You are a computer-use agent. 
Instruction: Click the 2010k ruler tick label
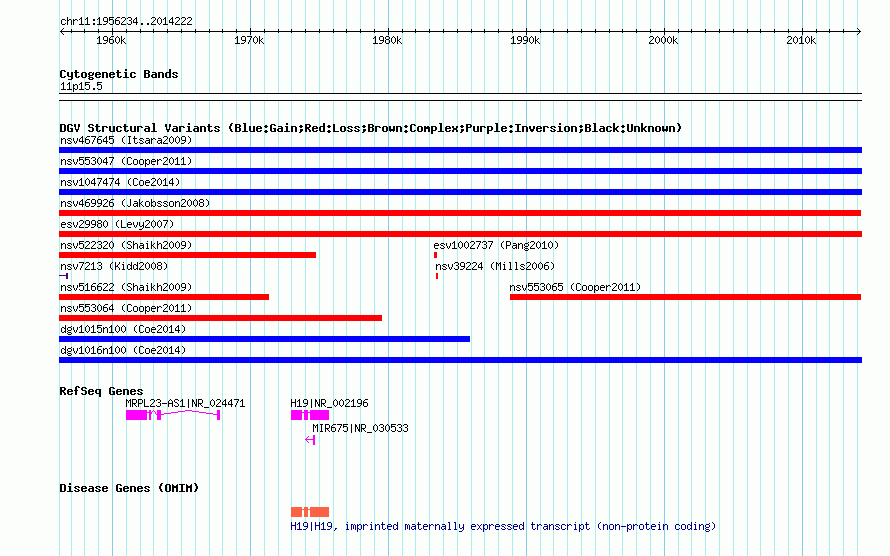(801, 40)
